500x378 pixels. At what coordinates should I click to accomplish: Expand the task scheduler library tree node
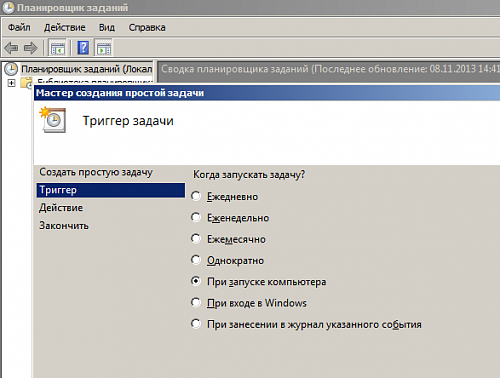pyautogui.click(x=11, y=83)
